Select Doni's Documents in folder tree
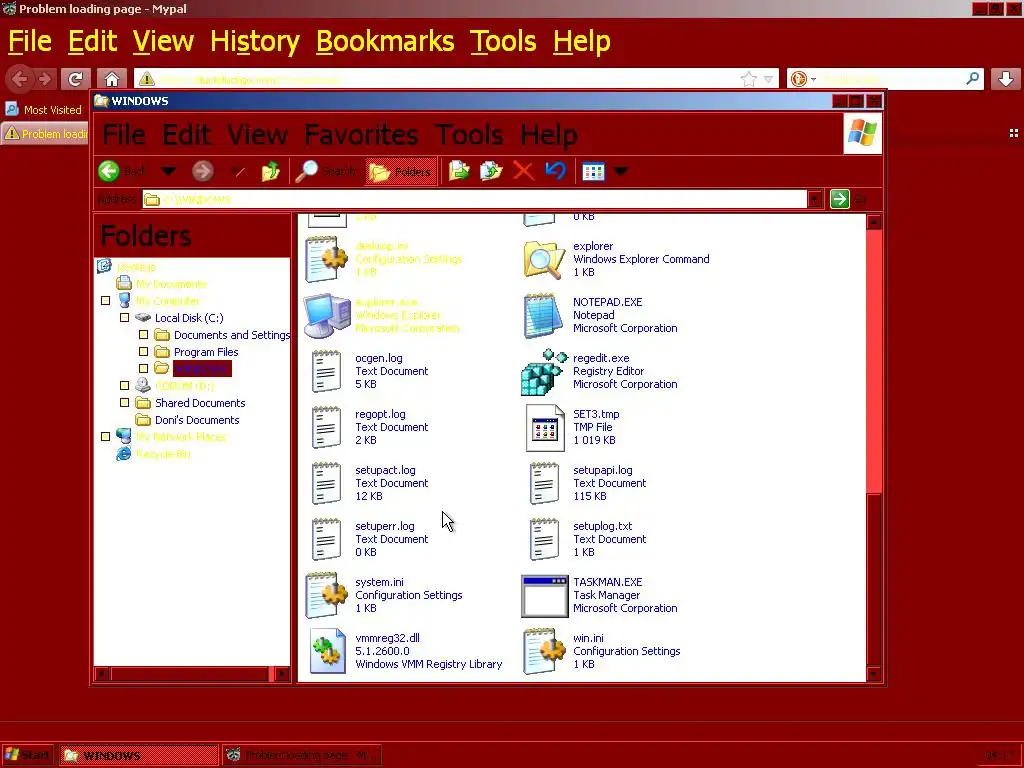 [x=197, y=420]
